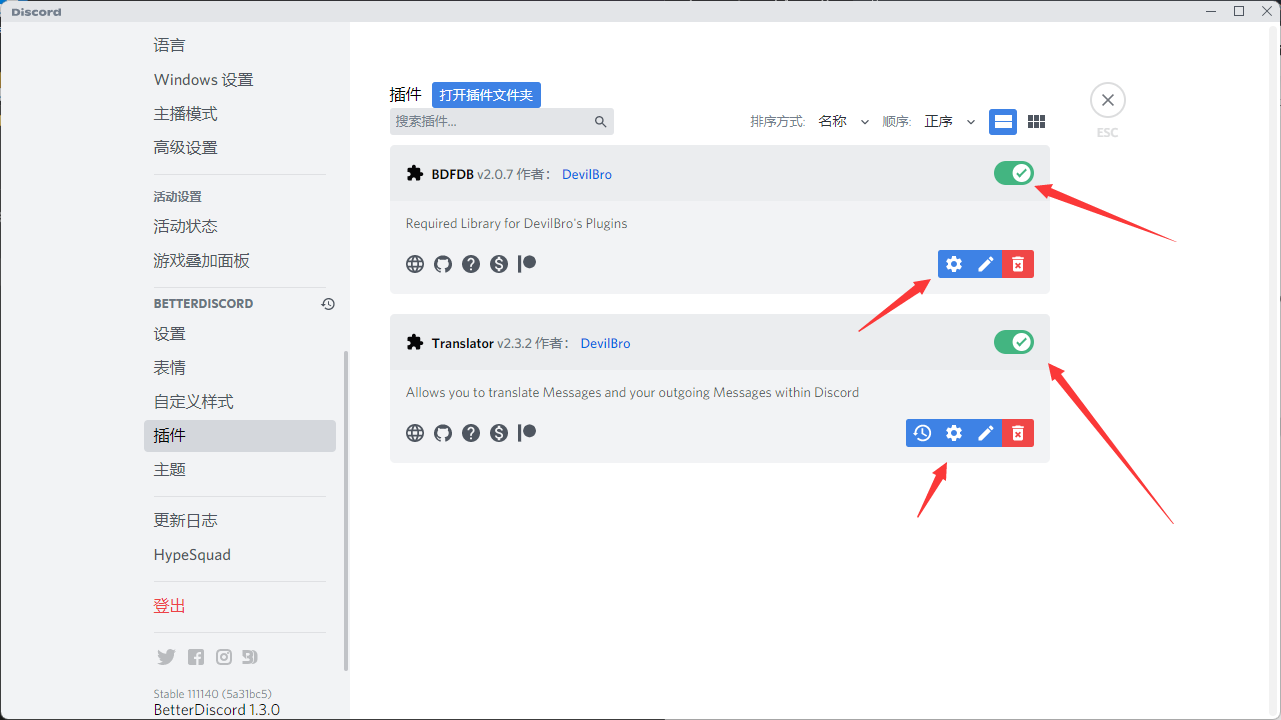Viewport: 1281px width, 720px height.
Task: Switch to list view layout
Action: (1003, 122)
